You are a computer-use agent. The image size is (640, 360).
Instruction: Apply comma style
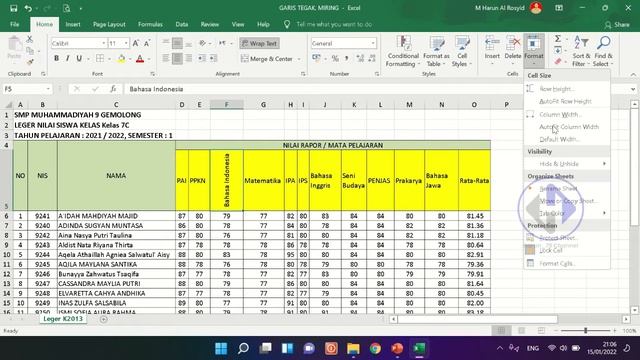346,59
